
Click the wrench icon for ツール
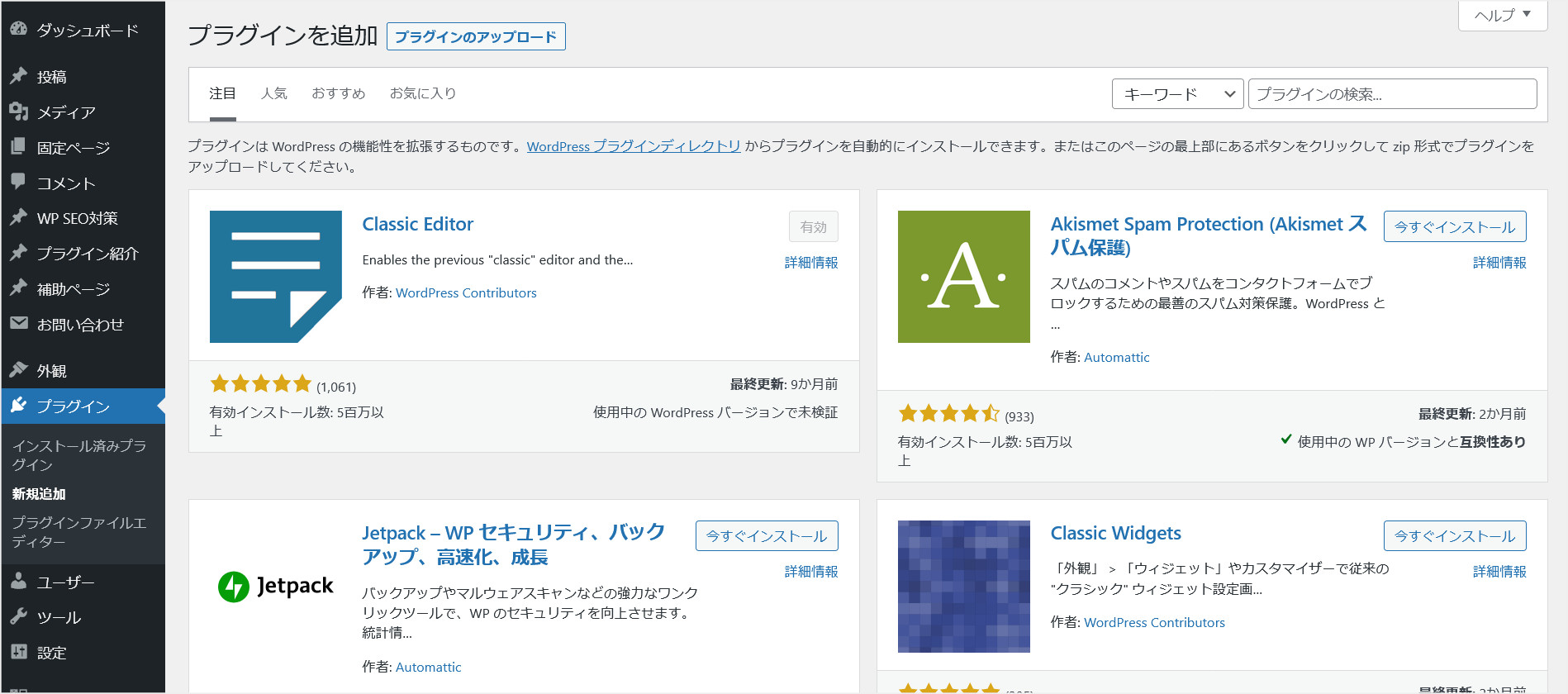point(18,616)
